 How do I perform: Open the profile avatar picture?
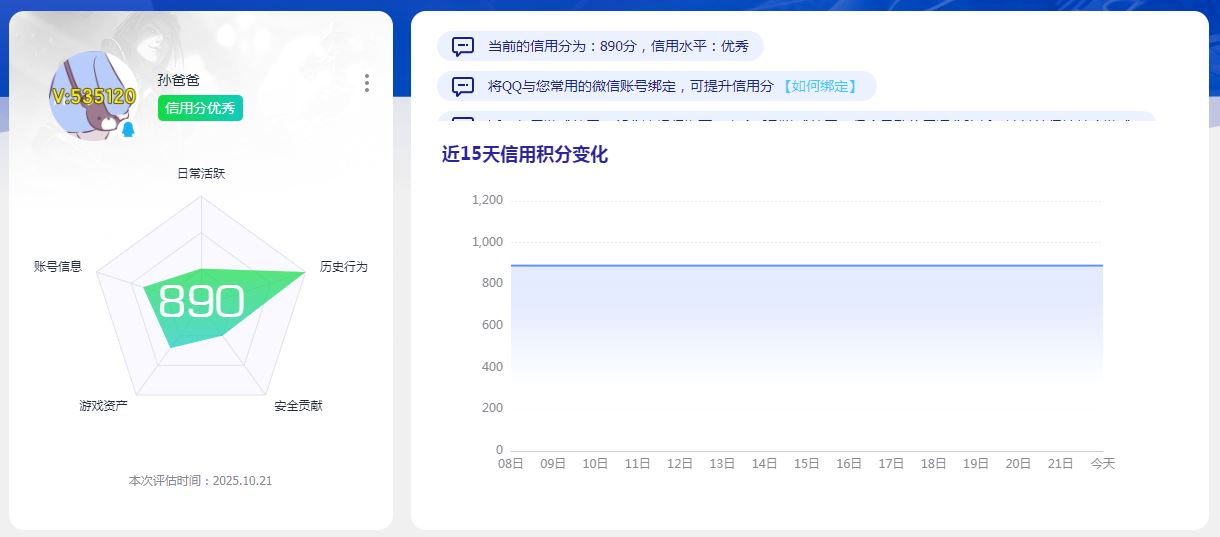[93, 95]
